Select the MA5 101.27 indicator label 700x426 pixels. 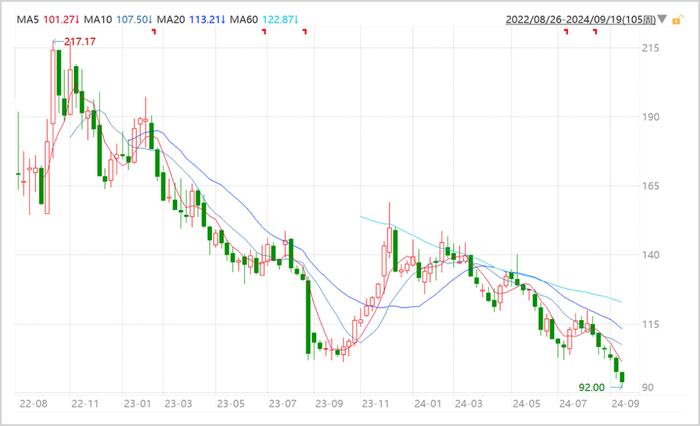click(48, 20)
